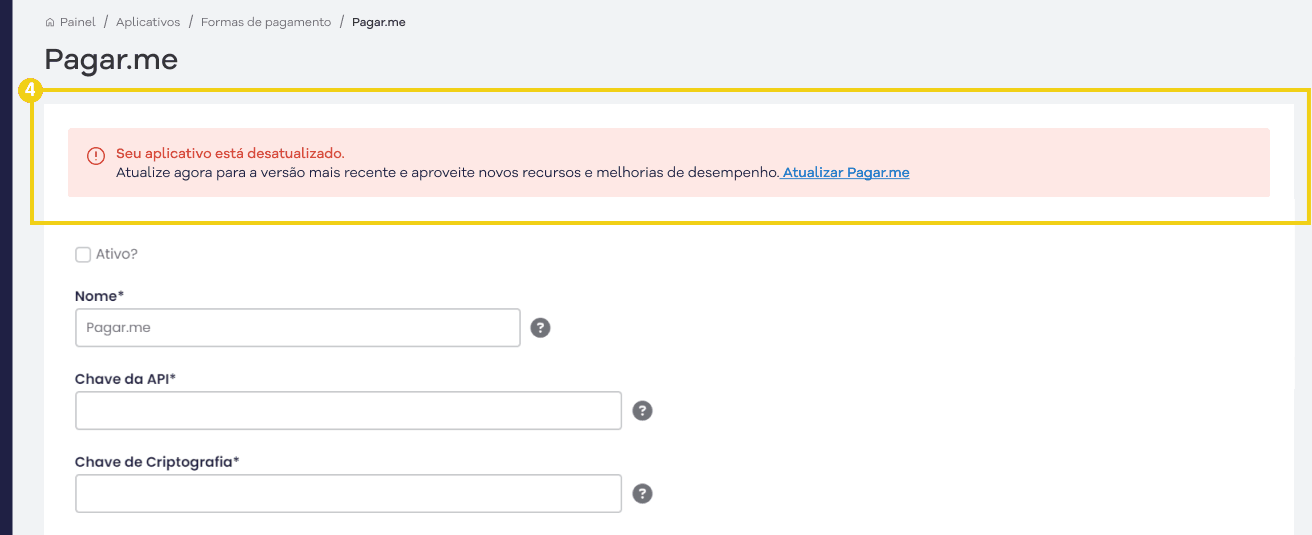This screenshot has height=535, width=1312.
Task: Click the Chave da API field
Action: click(x=348, y=410)
